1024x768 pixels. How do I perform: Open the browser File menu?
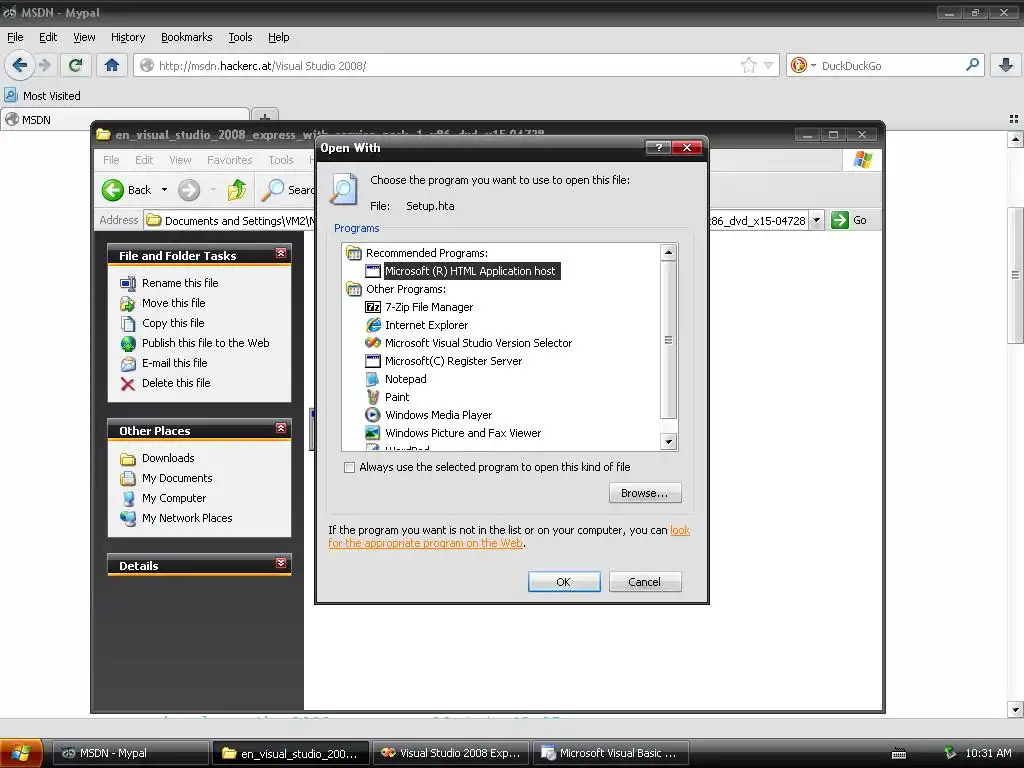tap(15, 37)
